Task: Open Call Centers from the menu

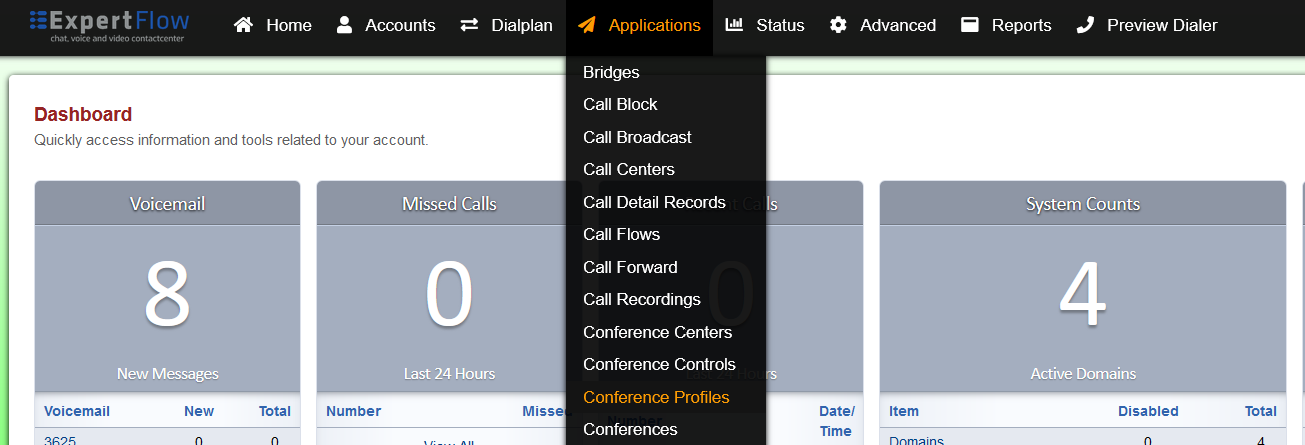Action: point(628,169)
